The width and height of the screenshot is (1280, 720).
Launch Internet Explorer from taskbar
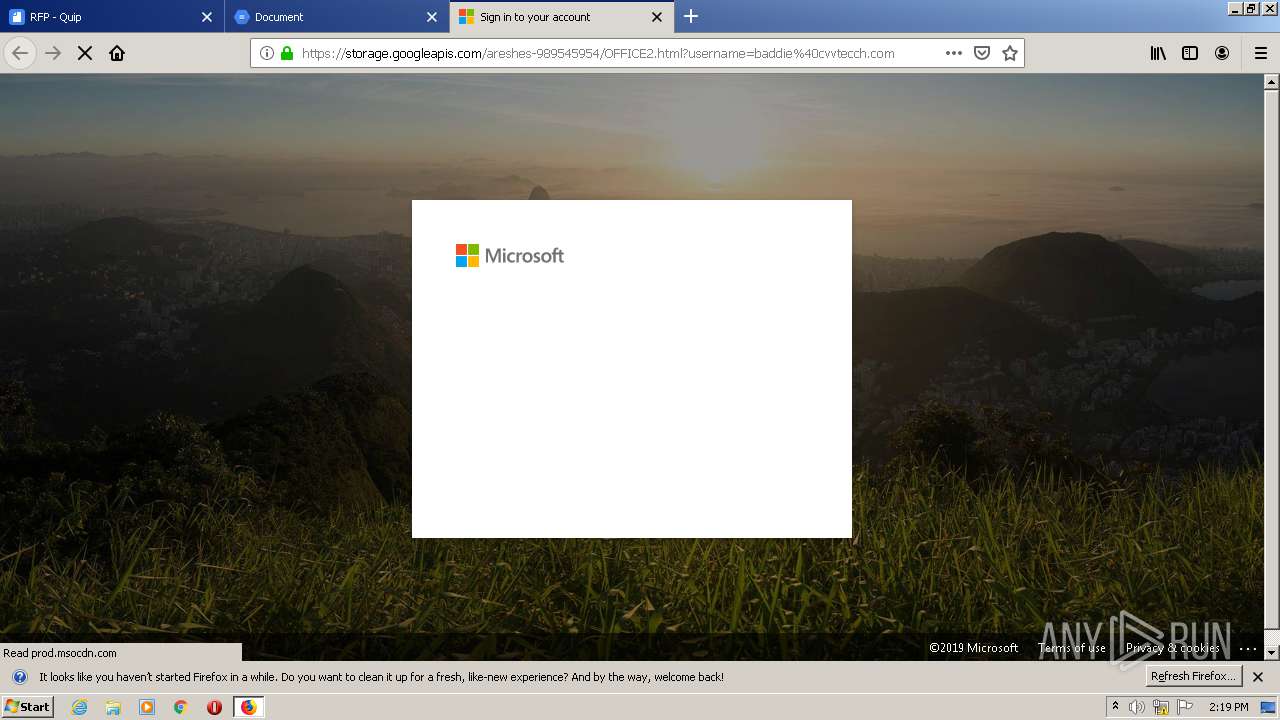tap(80, 707)
